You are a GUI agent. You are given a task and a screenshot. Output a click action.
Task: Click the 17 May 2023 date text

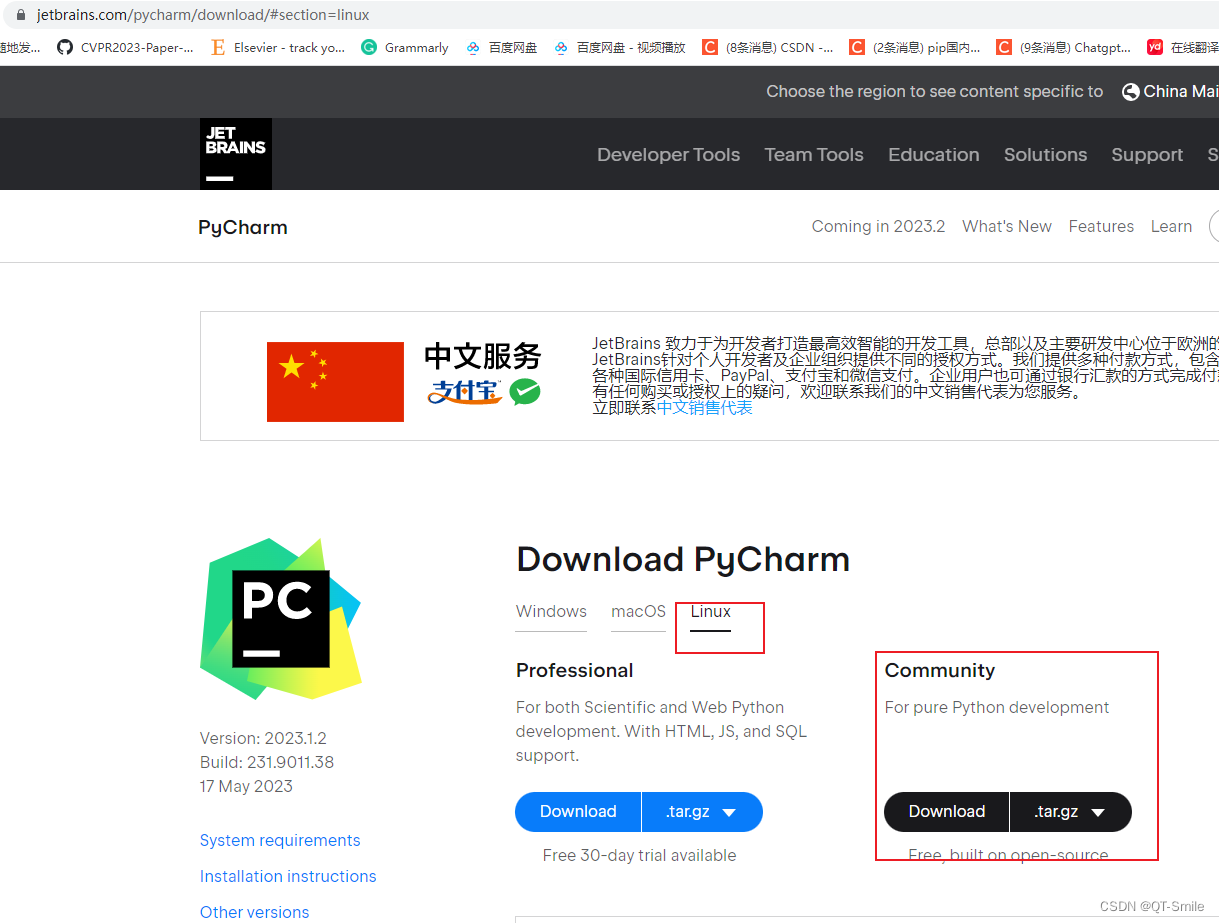click(246, 786)
